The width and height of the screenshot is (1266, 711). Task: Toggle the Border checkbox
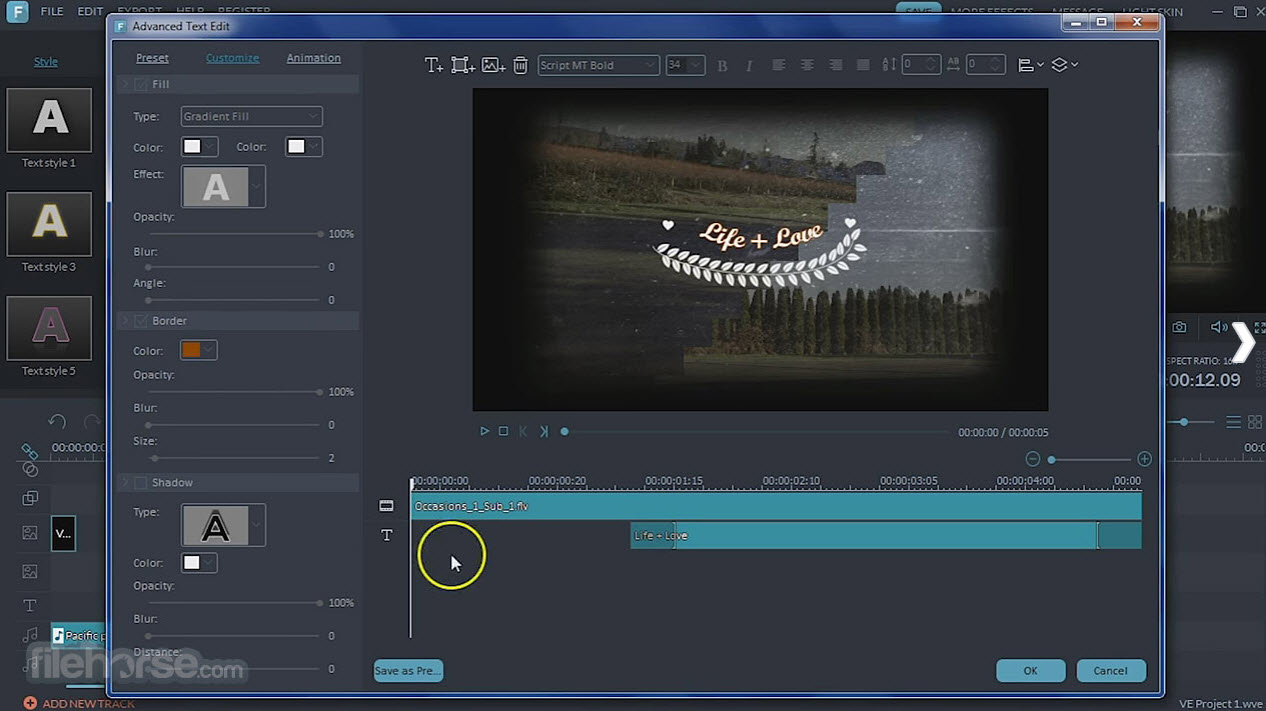click(x=141, y=321)
